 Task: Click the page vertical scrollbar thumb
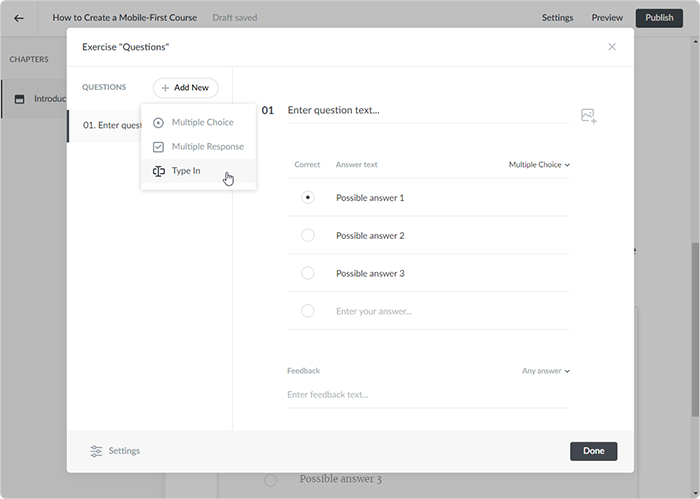[x=695, y=329]
